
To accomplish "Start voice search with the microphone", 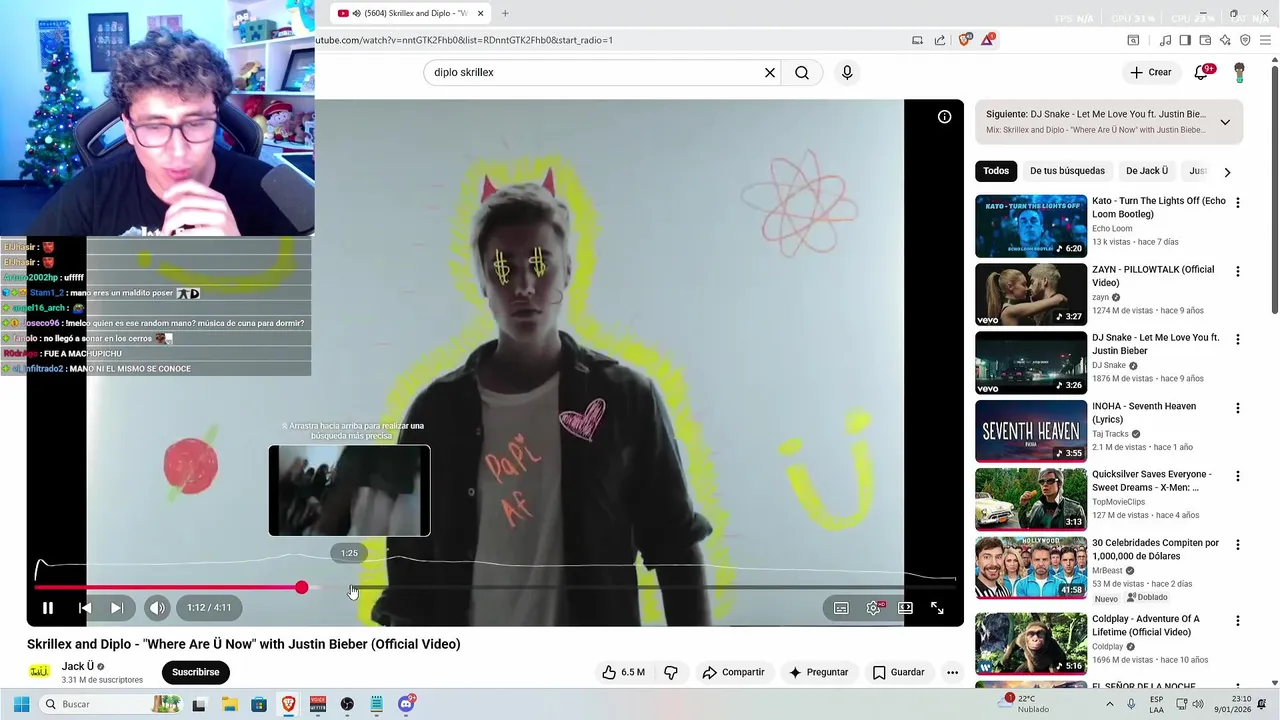I will (847, 72).
